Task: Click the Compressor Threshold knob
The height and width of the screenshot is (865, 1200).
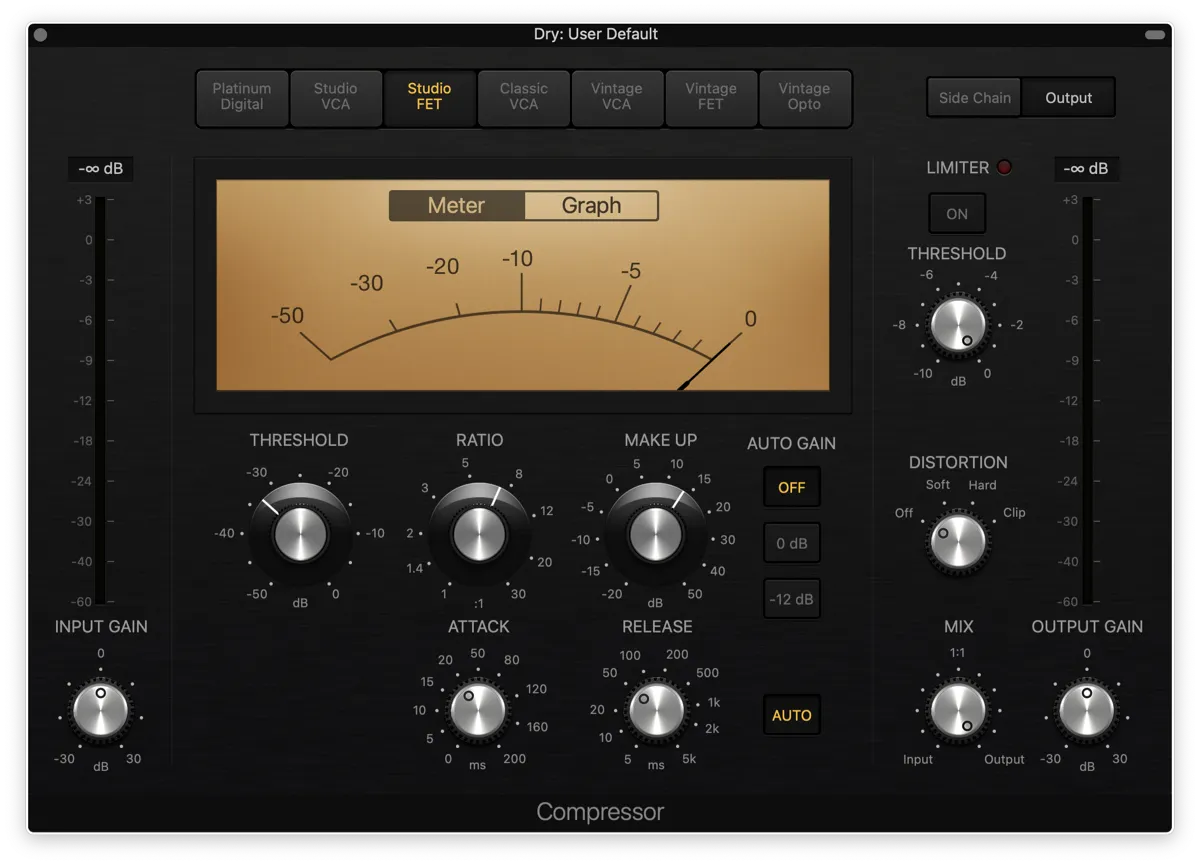Action: (x=300, y=533)
